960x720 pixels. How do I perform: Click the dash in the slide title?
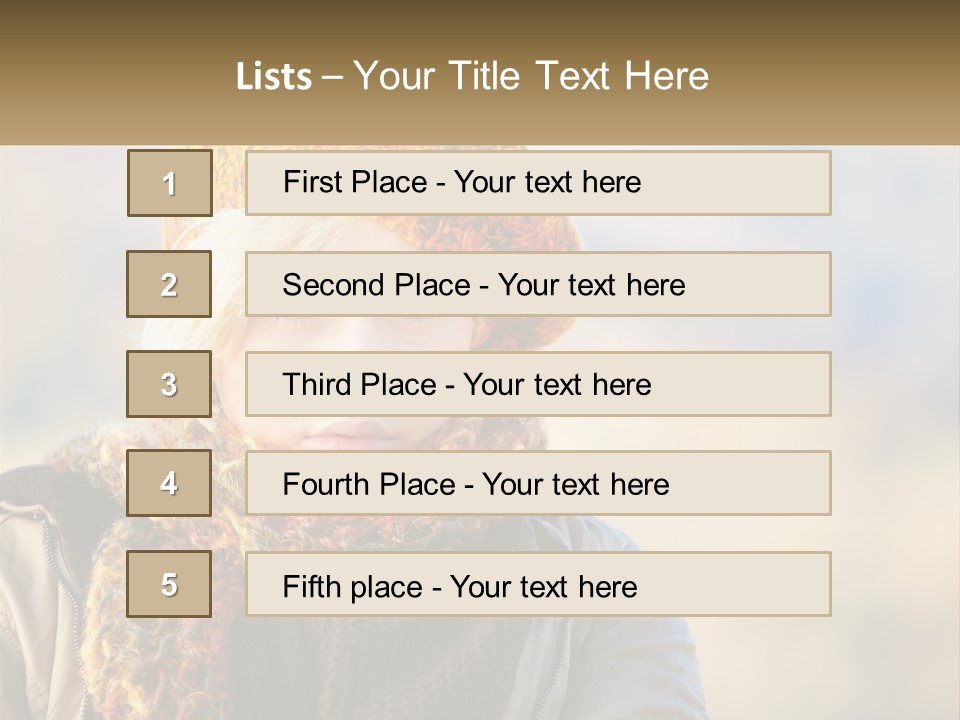(333, 77)
